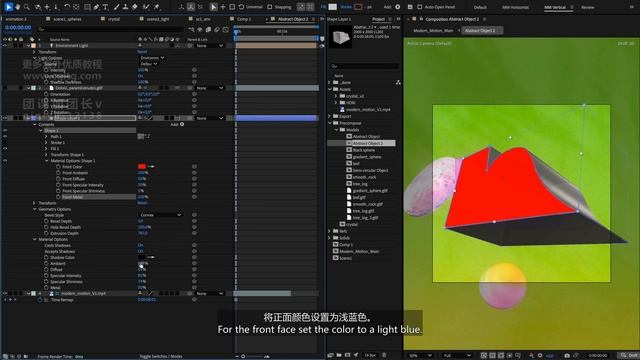Toggle Motion Blur switch in timeline header
Viewport: 640px width, 360px height.
(217, 29)
